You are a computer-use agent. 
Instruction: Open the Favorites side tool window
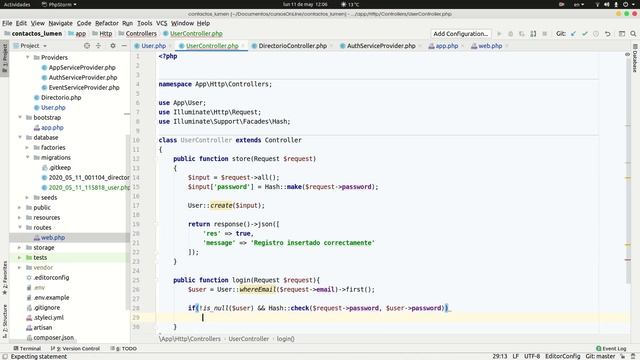pos(5,278)
